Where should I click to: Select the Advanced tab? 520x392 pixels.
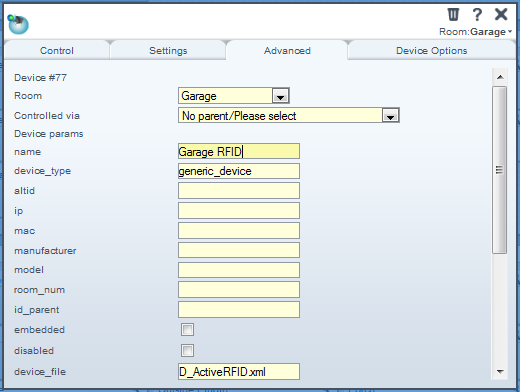tap(287, 51)
